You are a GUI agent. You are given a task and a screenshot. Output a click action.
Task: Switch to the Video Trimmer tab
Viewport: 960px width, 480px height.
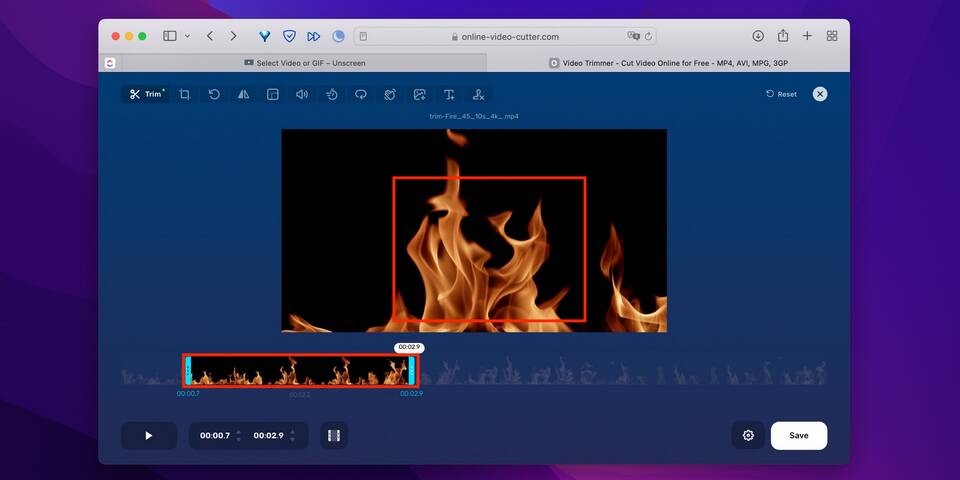pyautogui.click(x=668, y=63)
